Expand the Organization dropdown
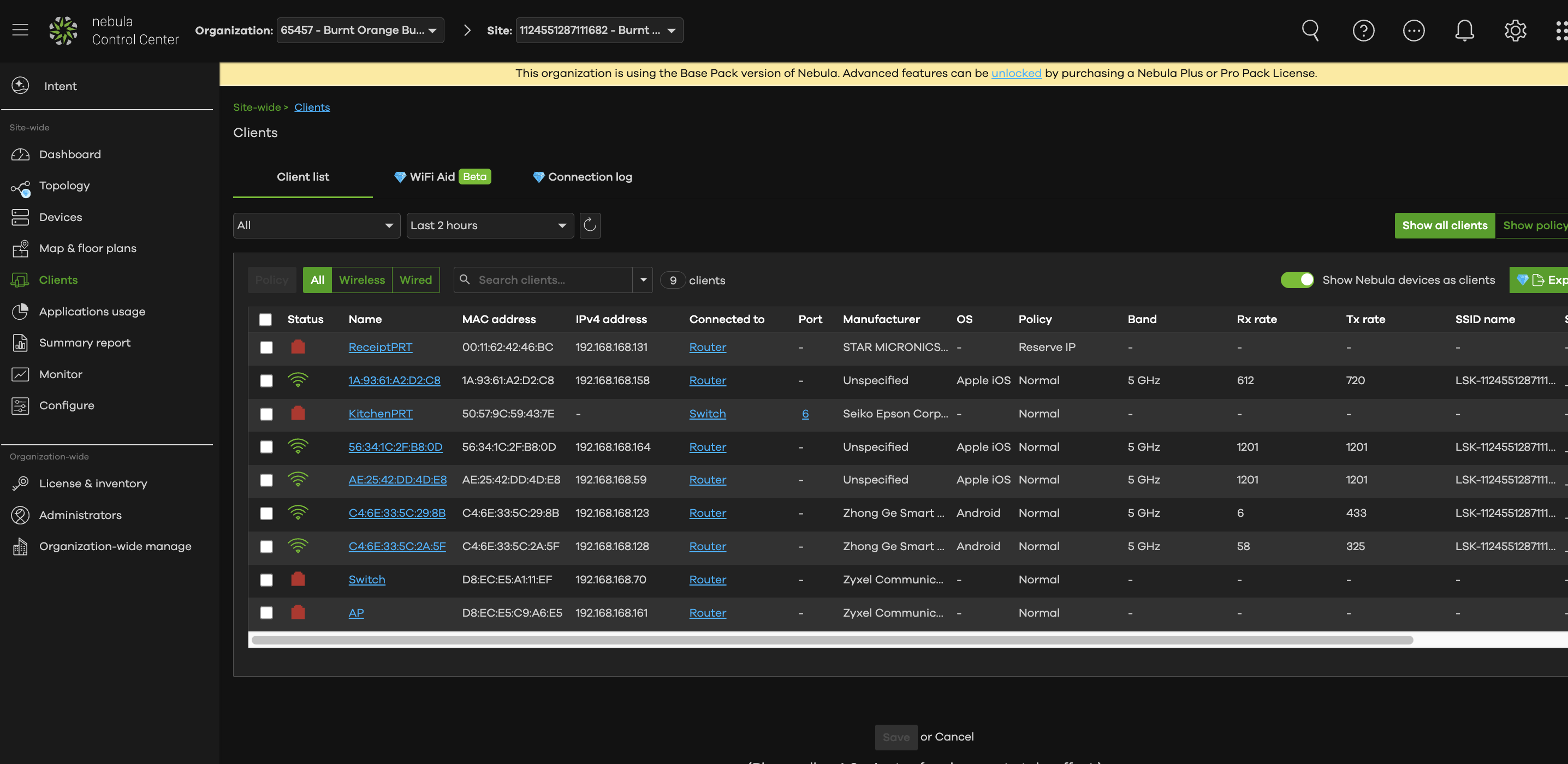 pyautogui.click(x=360, y=31)
